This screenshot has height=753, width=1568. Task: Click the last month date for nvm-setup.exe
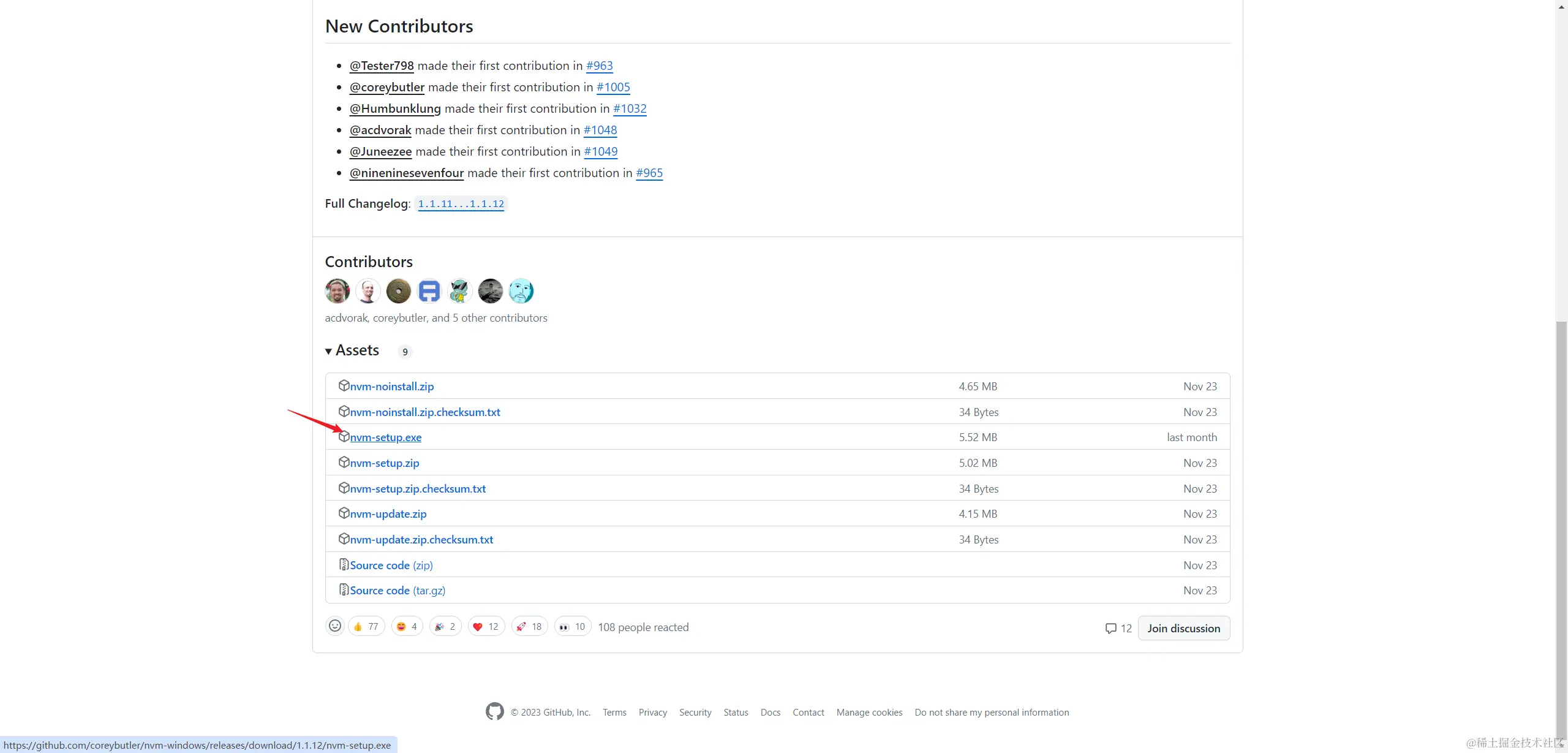tap(1192, 437)
